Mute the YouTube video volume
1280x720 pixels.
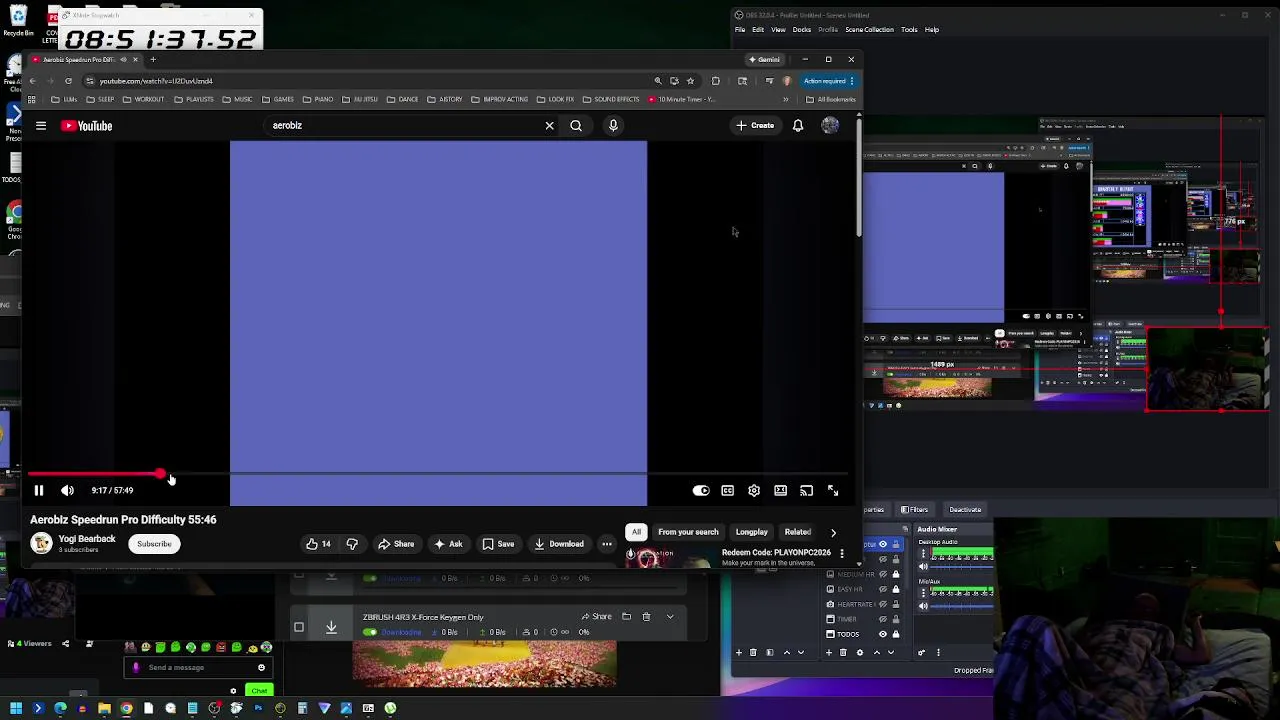click(67, 491)
